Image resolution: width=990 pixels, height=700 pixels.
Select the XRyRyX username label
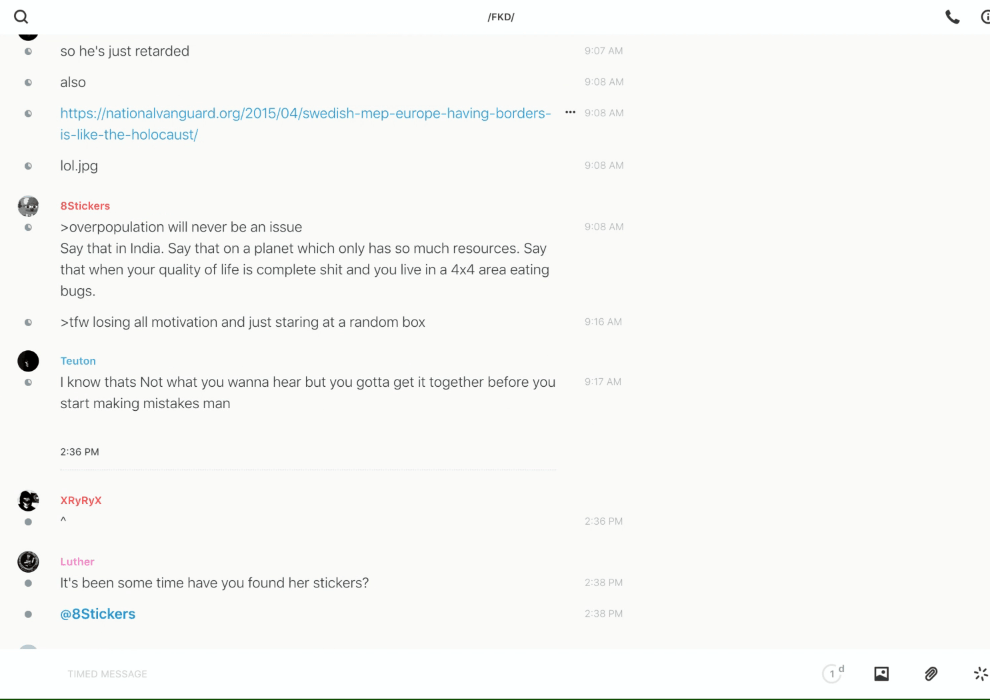point(81,501)
